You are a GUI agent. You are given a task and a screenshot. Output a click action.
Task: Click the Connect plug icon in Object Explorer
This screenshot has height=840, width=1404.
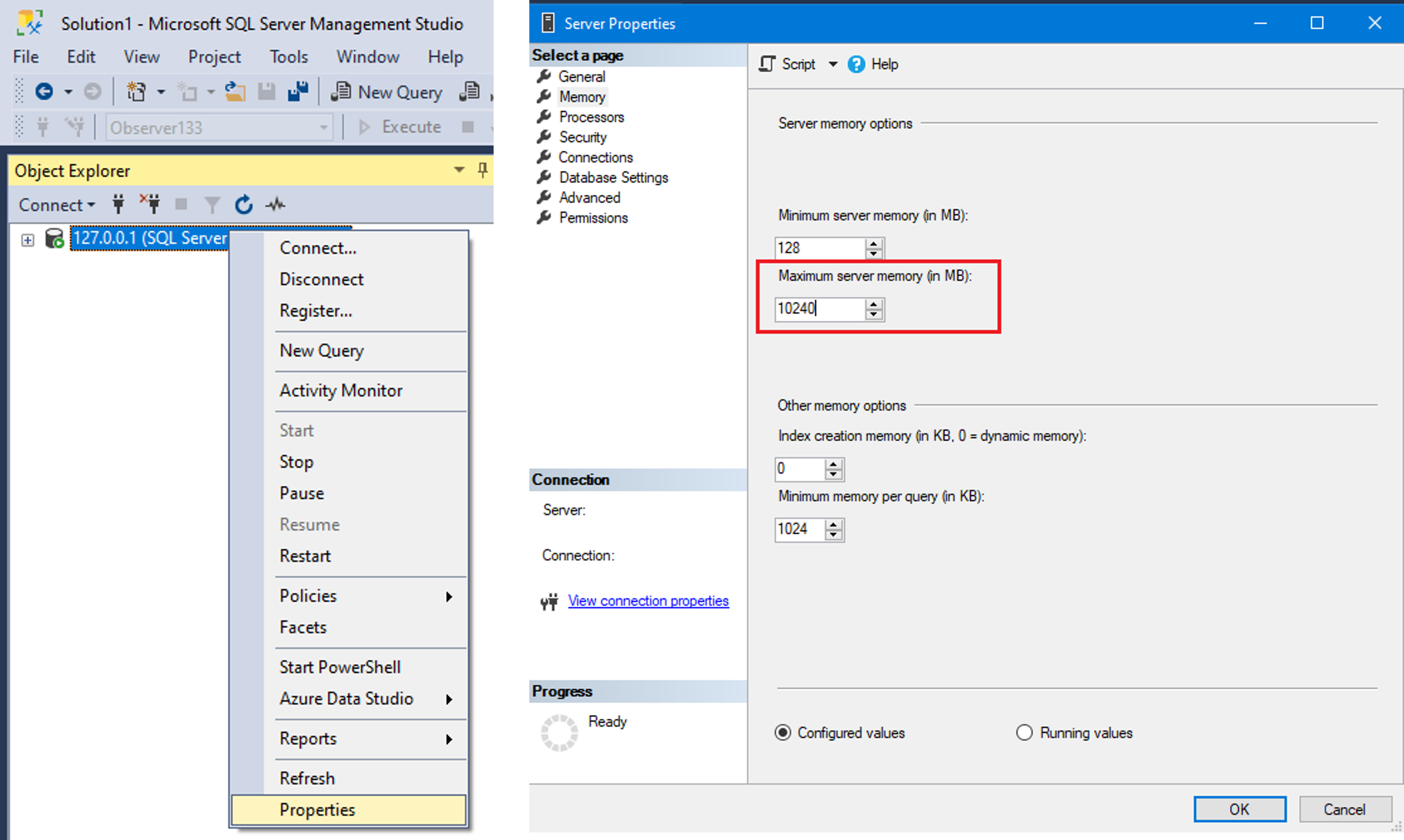[x=118, y=204]
